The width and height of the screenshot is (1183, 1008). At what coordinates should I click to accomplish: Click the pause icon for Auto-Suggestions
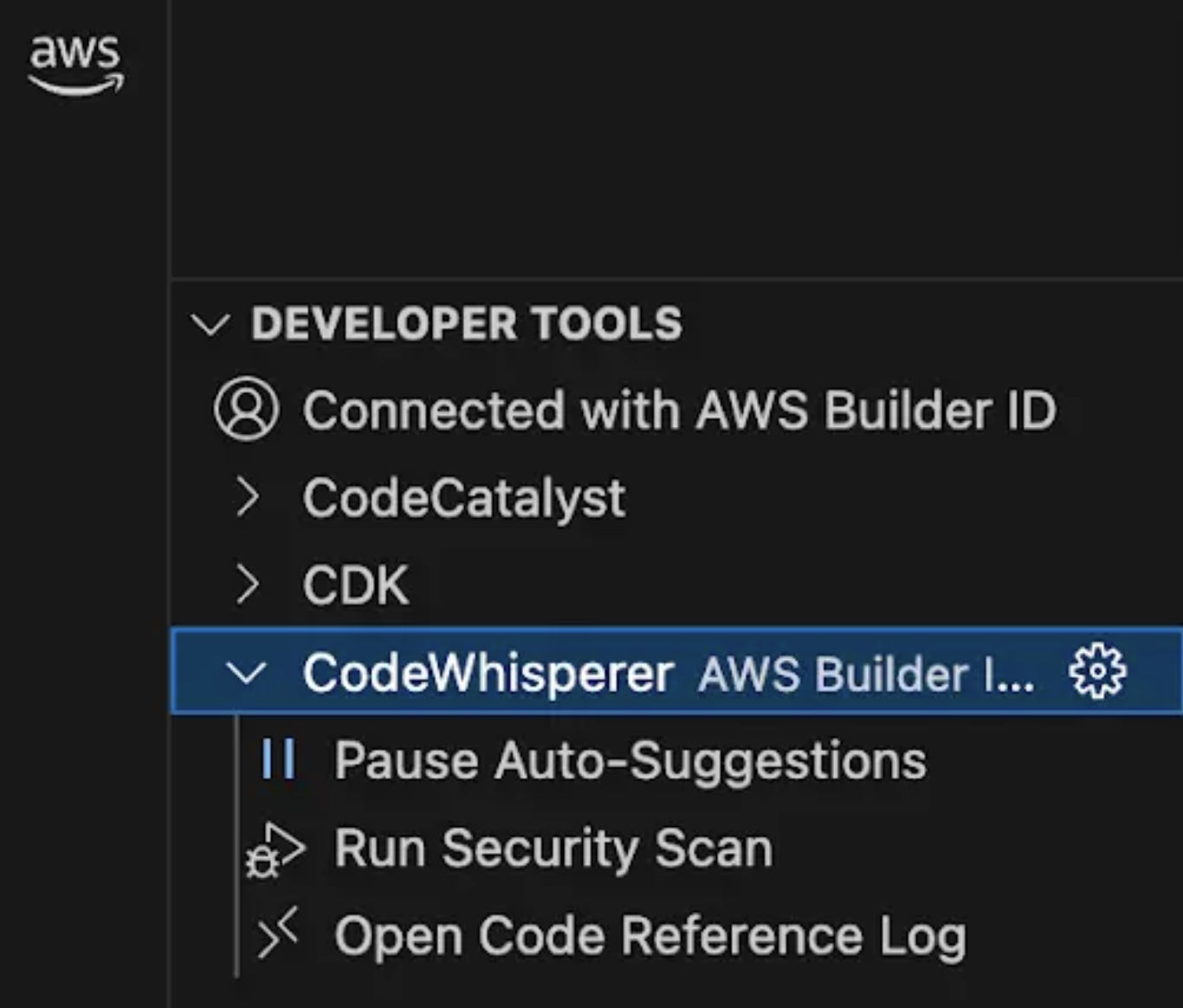(x=278, y=759)
